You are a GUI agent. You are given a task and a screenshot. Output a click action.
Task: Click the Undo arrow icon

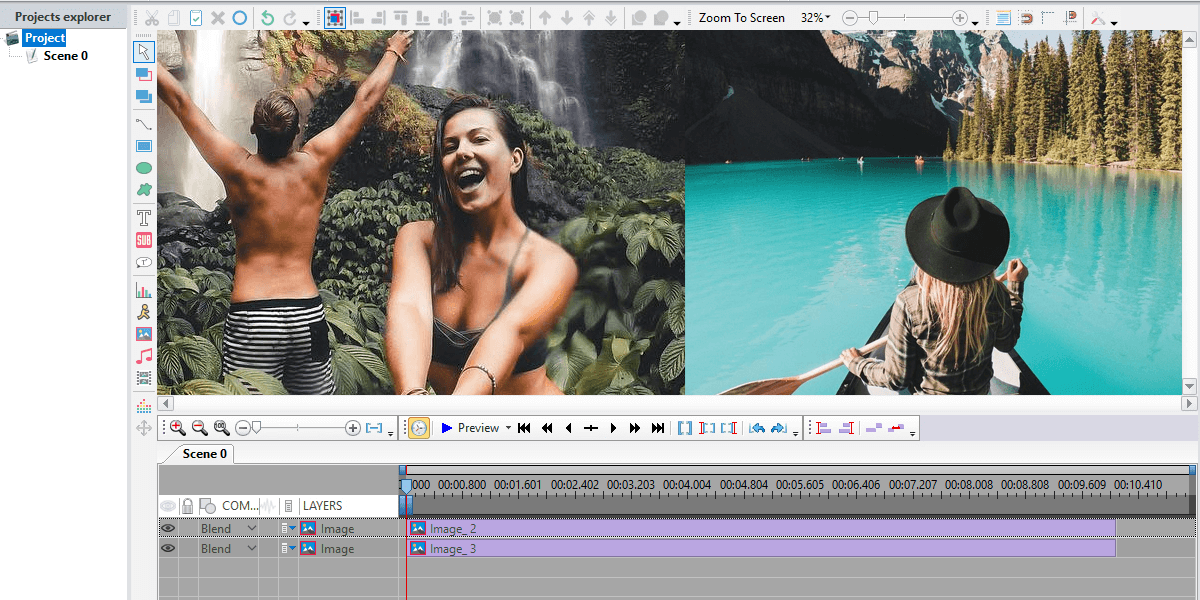click(x=267, y=18)
